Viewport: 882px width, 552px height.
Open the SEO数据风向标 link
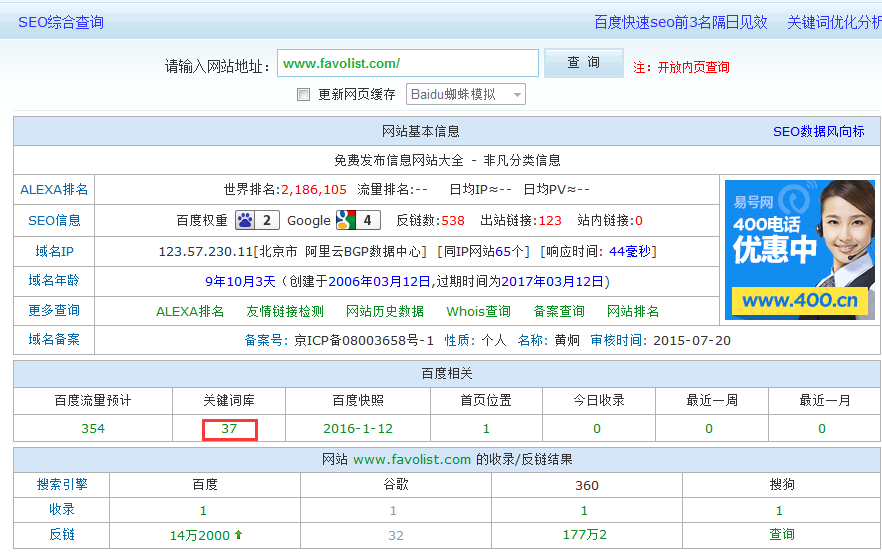pyautogui.click(x=818, y=131)
